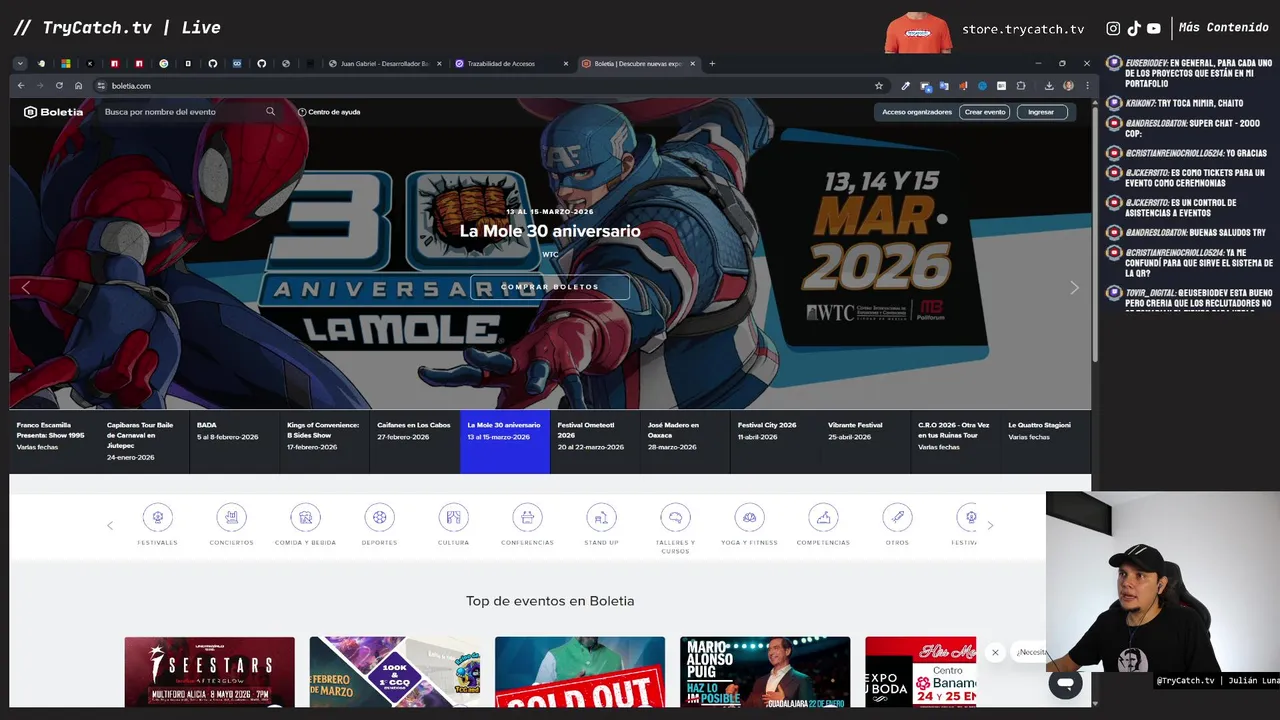Open the YouTube icon in stream header
1280x720 pixels.
(1154, 29)
